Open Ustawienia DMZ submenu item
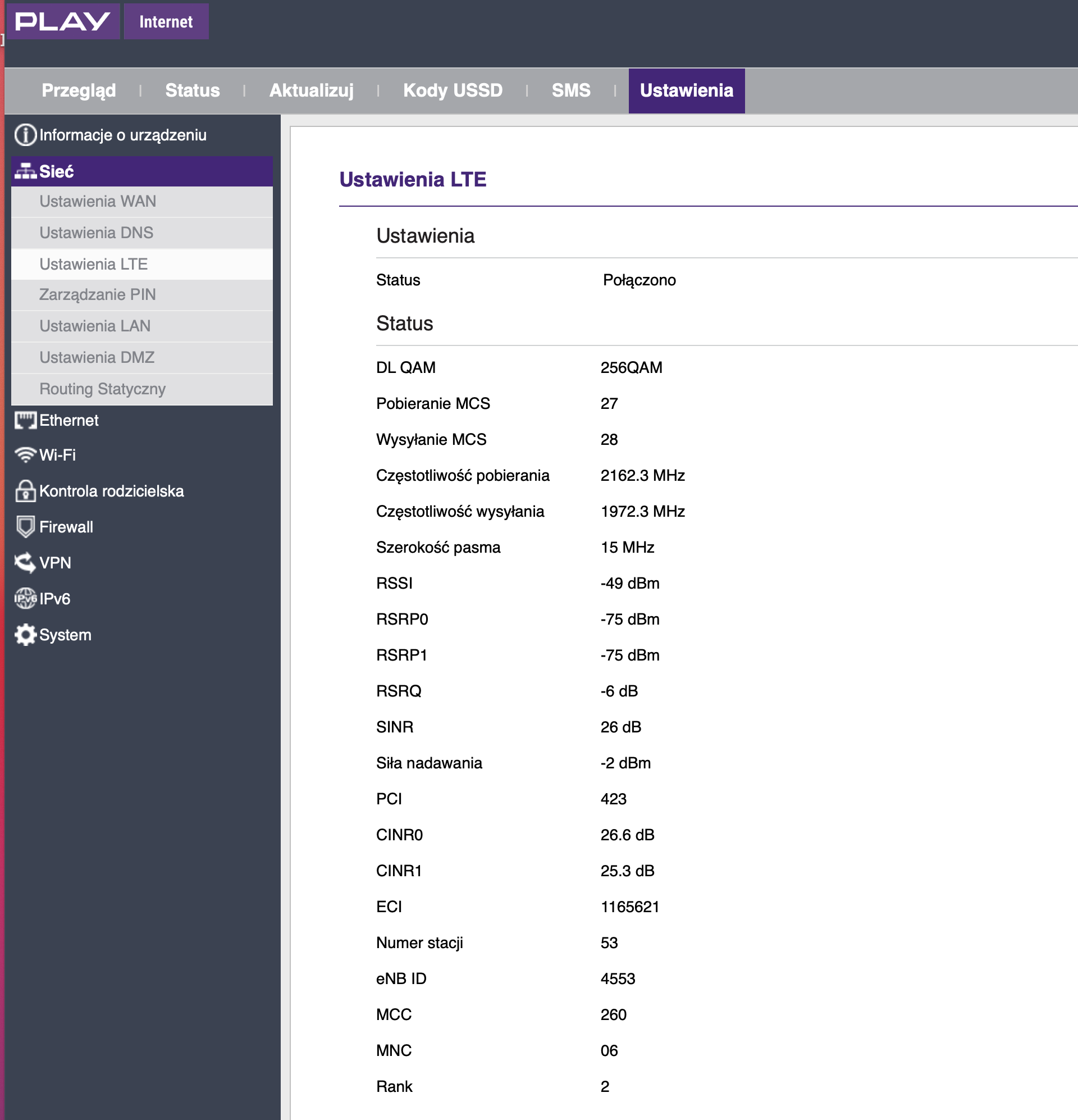 click(x=141, y=358)
